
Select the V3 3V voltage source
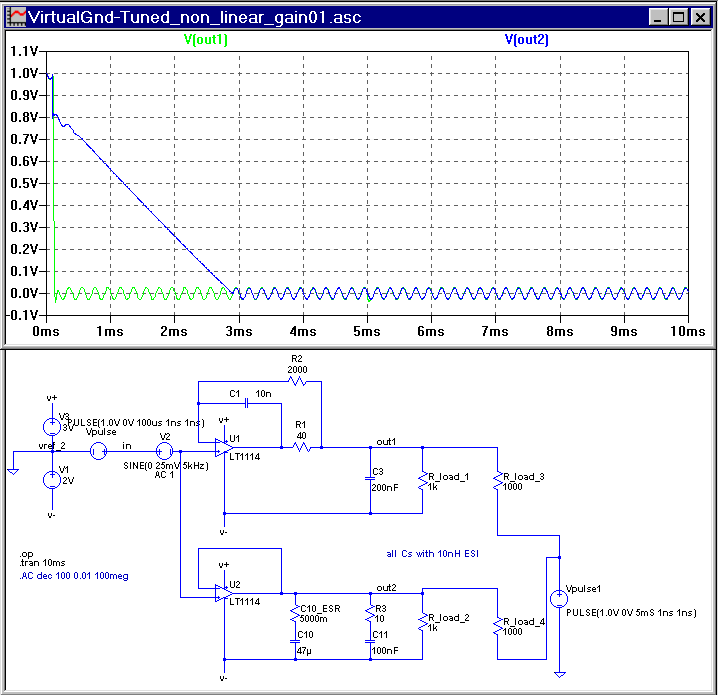pyautogui.click(x=51, y=425)
